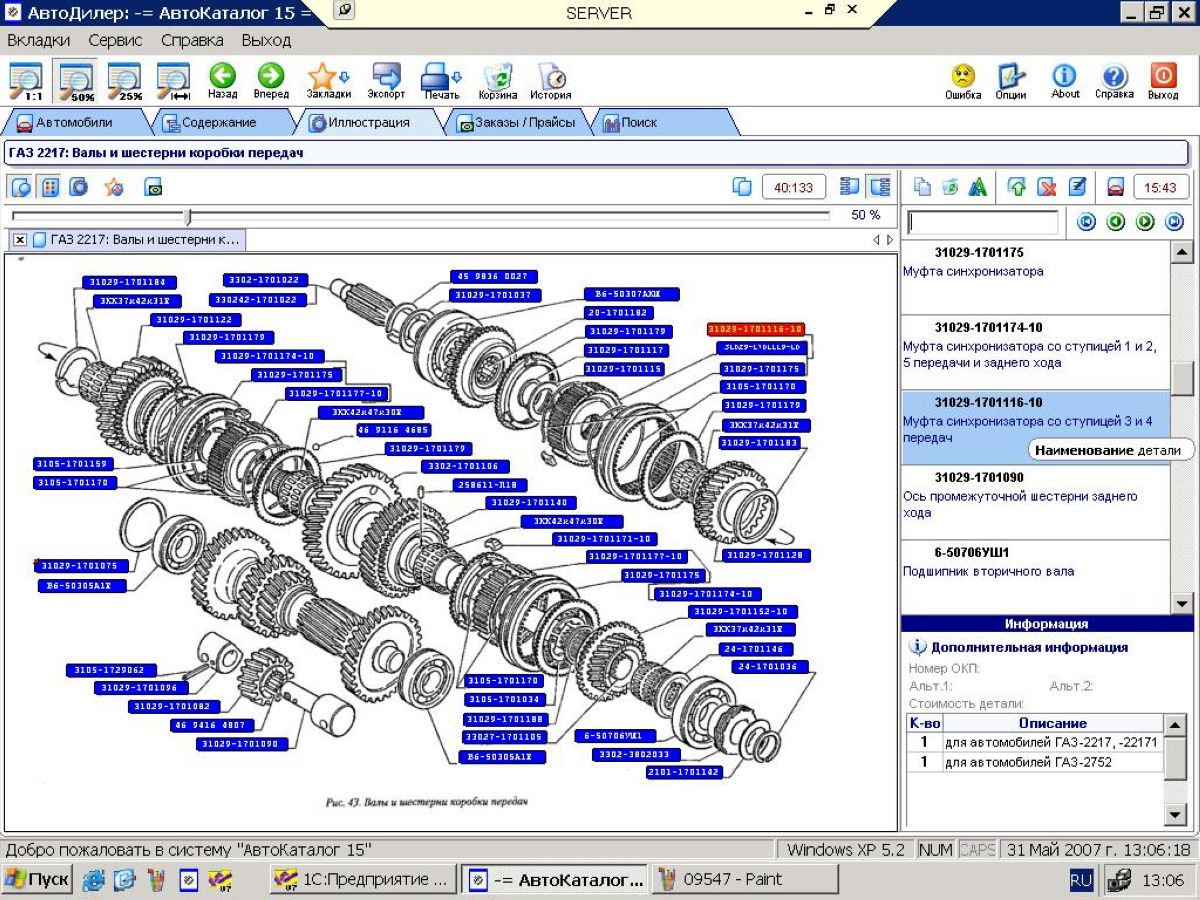Go forward with the Вперед button
The image size is (1200, 900).
[x=270, y=81]
